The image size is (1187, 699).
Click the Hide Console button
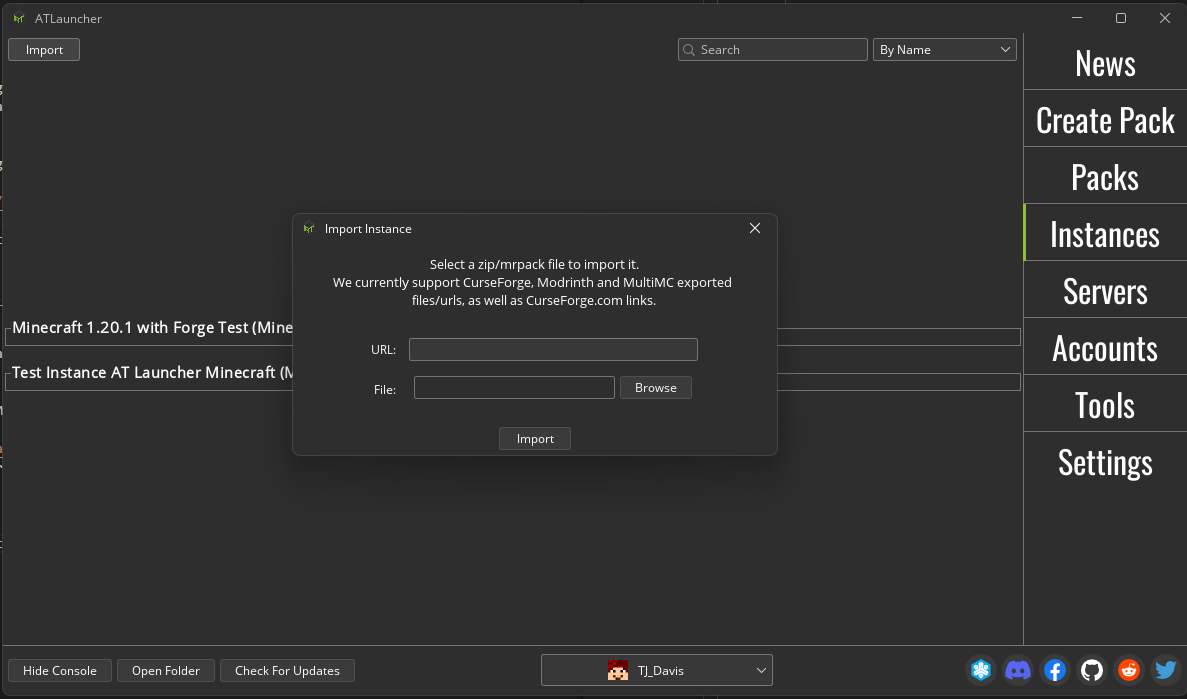coord(60,670)
